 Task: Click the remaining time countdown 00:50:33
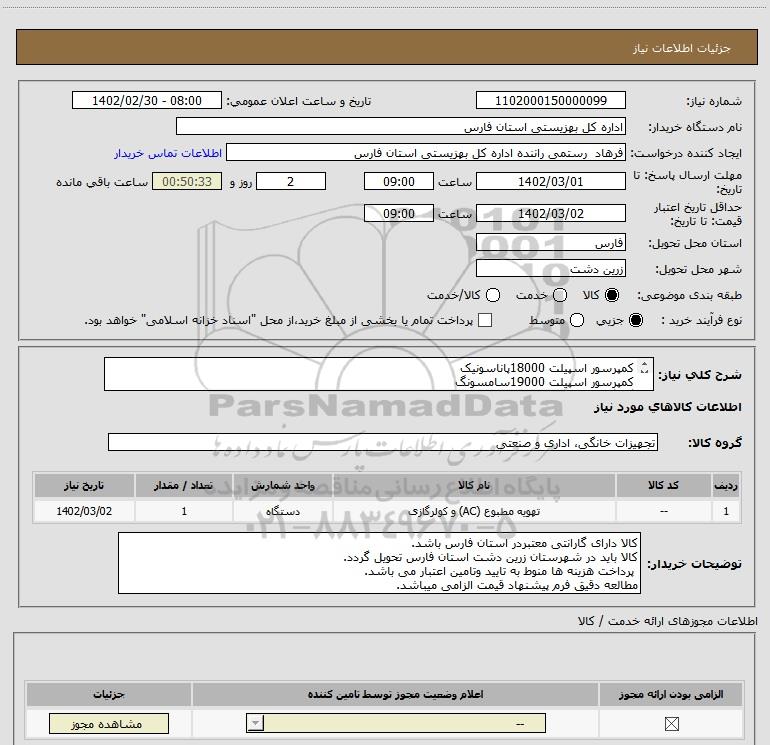(187, 181)
